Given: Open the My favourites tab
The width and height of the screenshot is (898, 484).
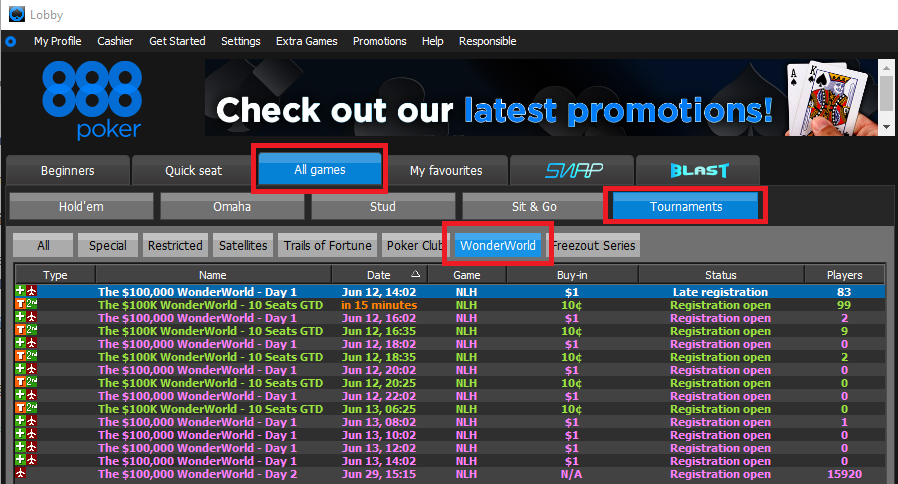Looking at the screenshot, I should 446,170.
